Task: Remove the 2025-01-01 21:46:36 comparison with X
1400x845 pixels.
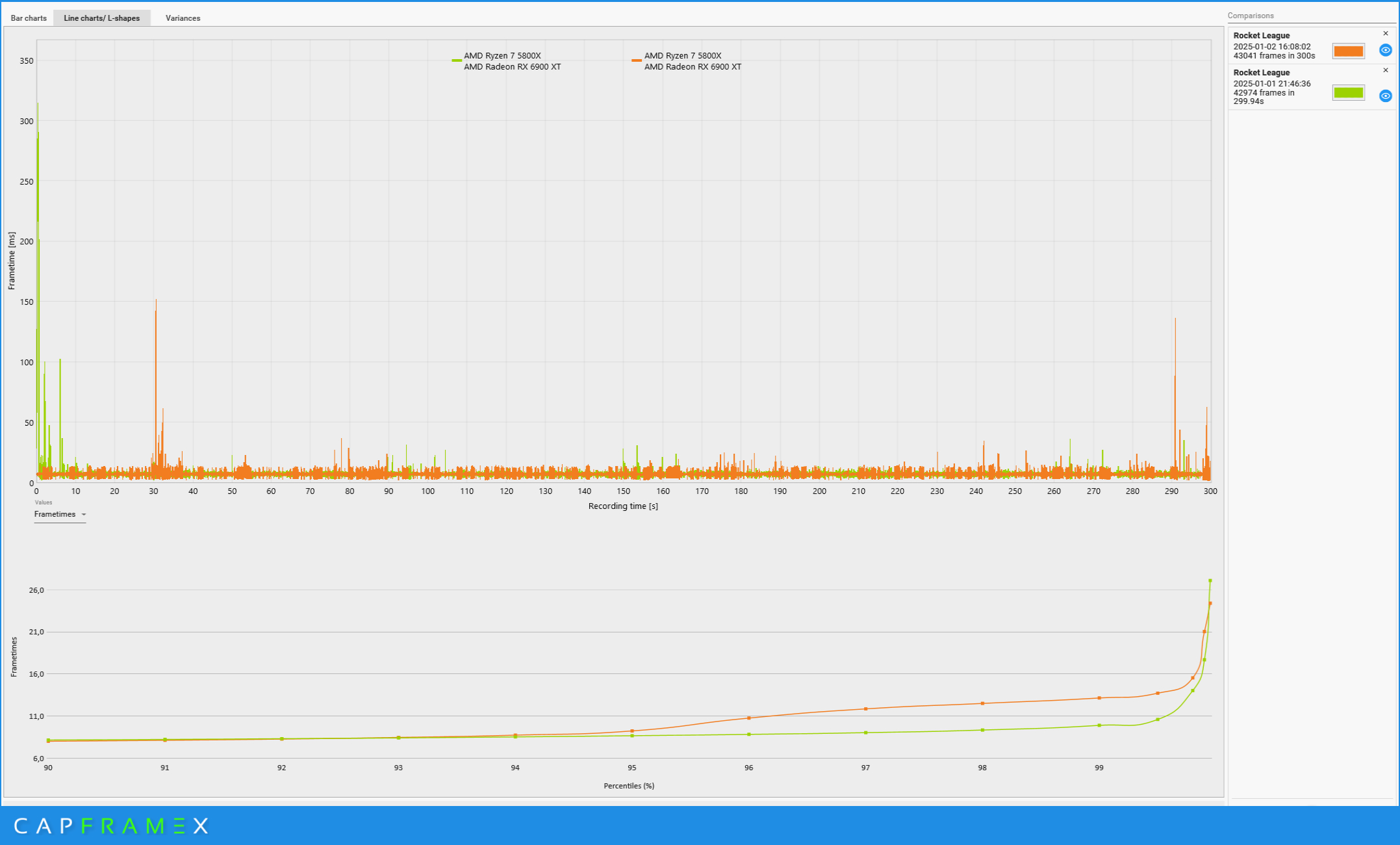Action: click(x=1386, y=70)
